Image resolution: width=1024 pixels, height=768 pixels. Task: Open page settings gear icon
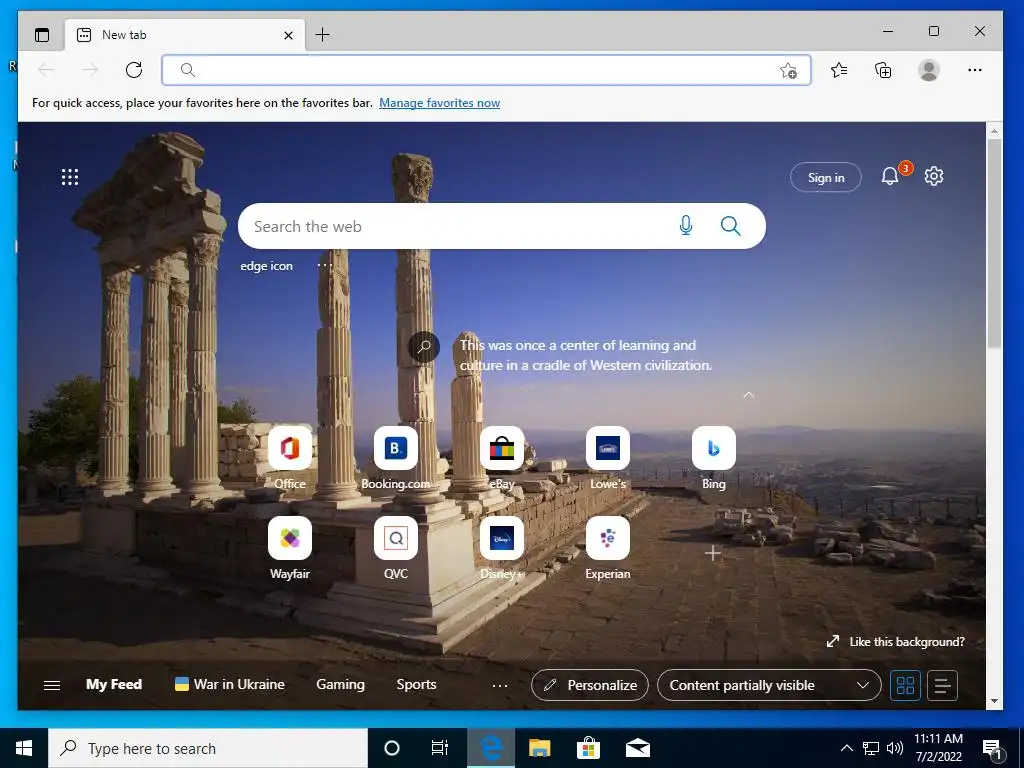(934, 176)
